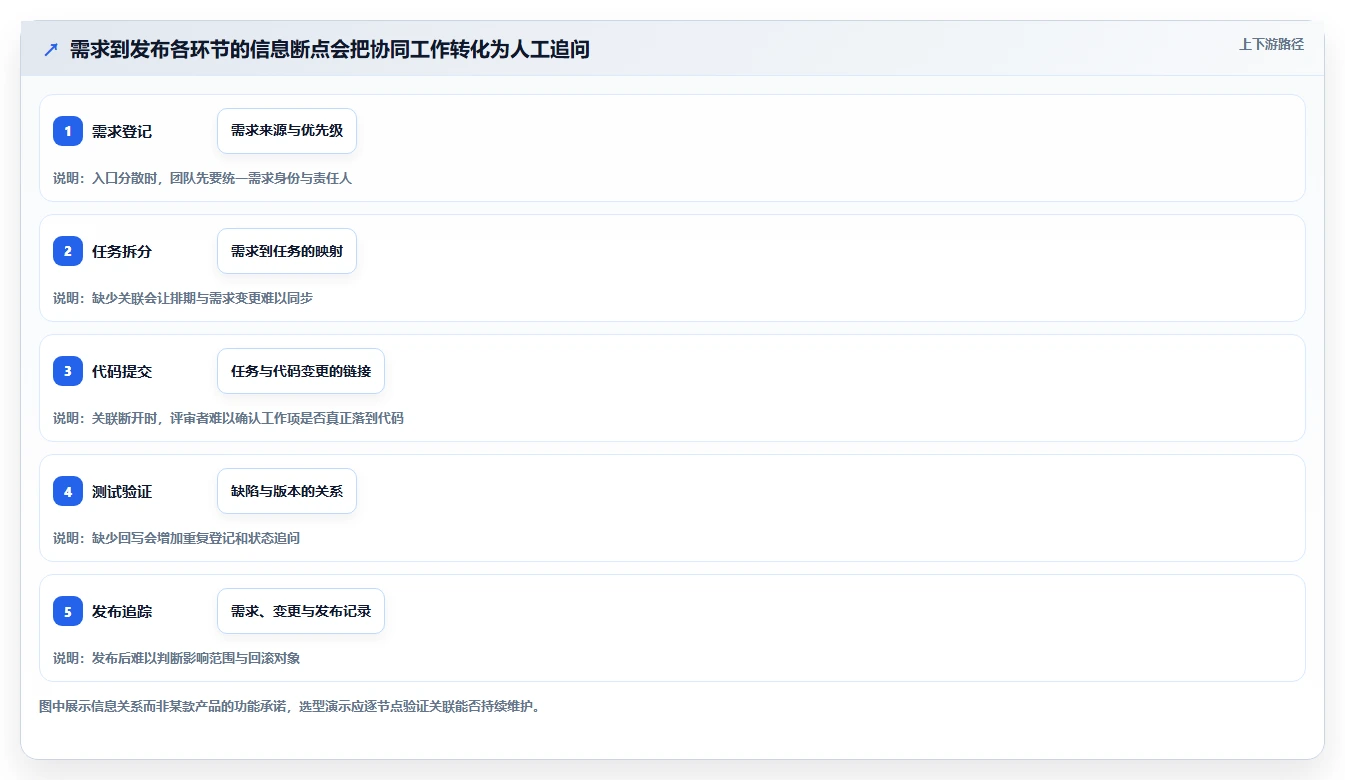The image size is (1345, 780).
Task: Open the 需求、变更与发布记录 chip
Action: coord(301,611)
